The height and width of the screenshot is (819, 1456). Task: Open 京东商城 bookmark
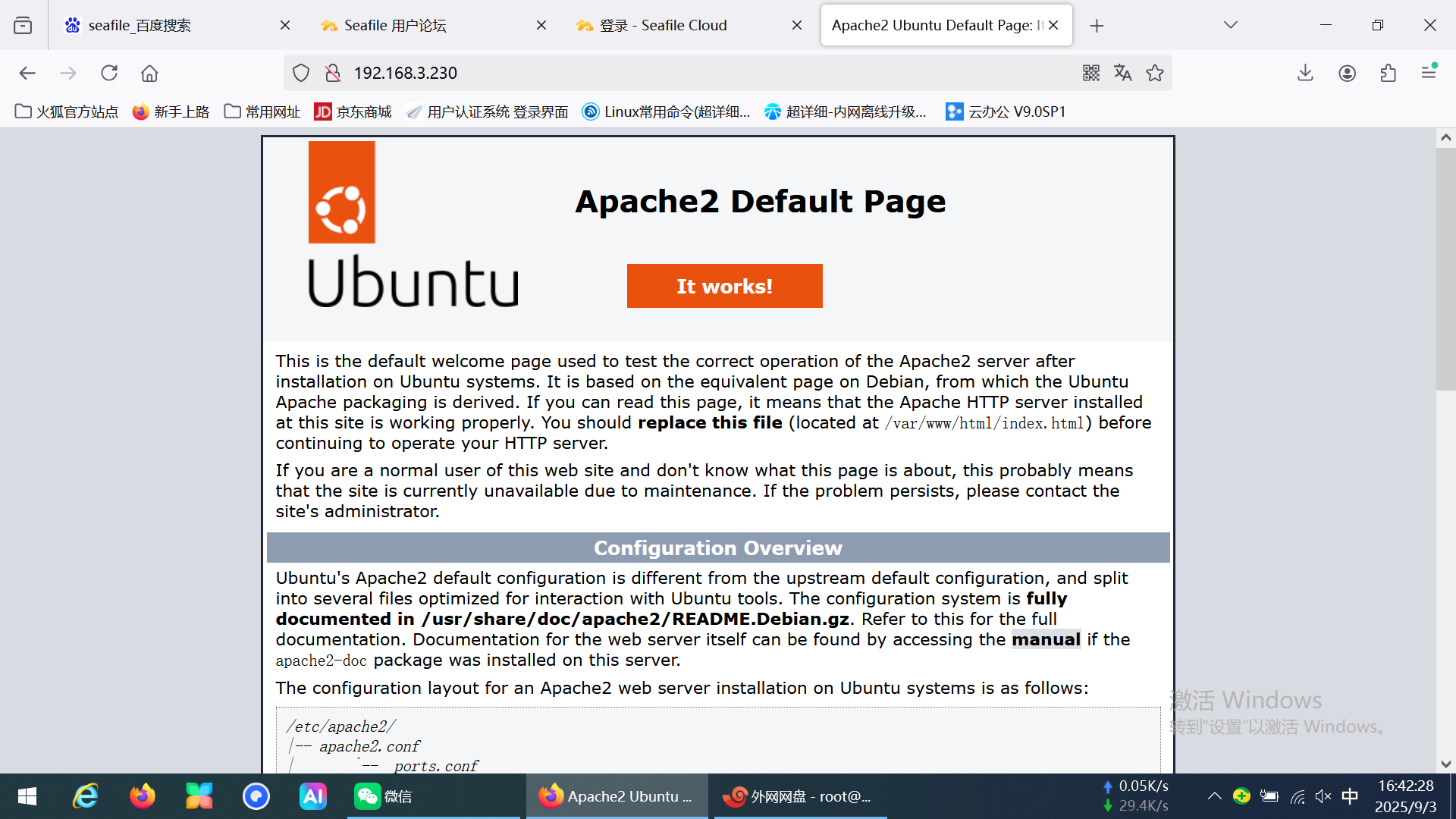tap(353, 111)
